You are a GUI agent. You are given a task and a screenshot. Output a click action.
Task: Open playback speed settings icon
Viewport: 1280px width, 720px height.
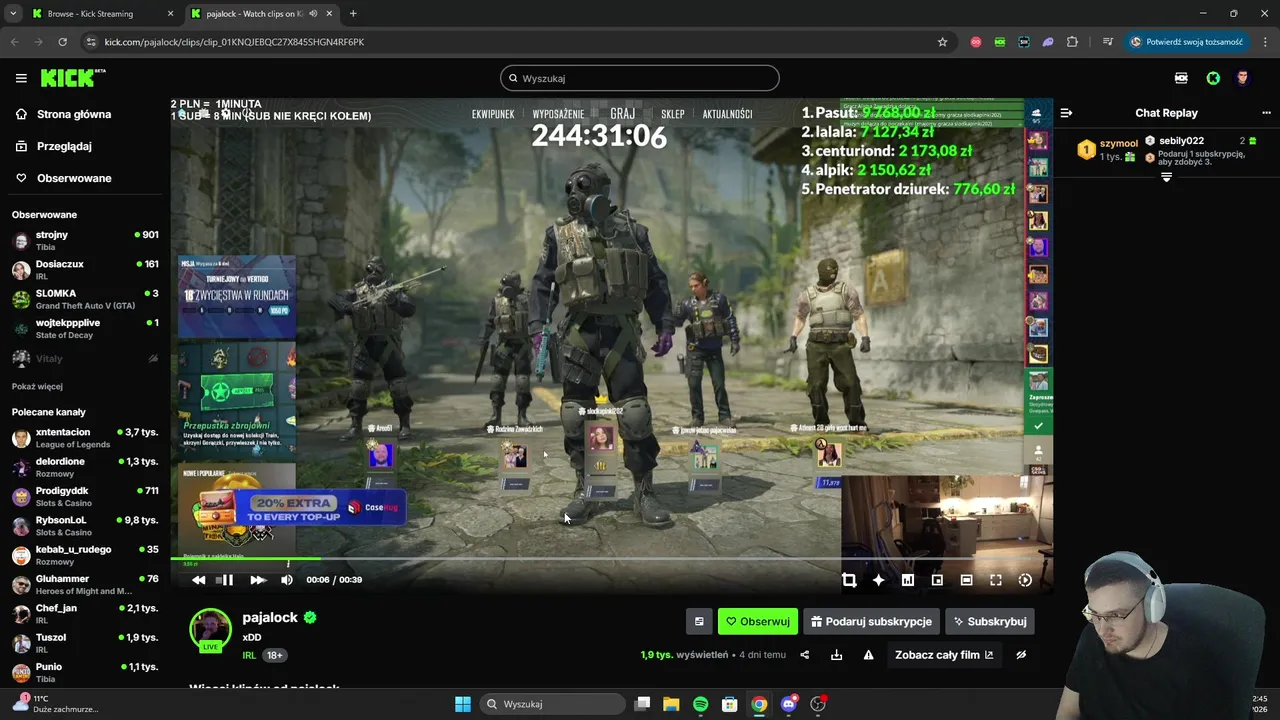(x=1025, y=580)
